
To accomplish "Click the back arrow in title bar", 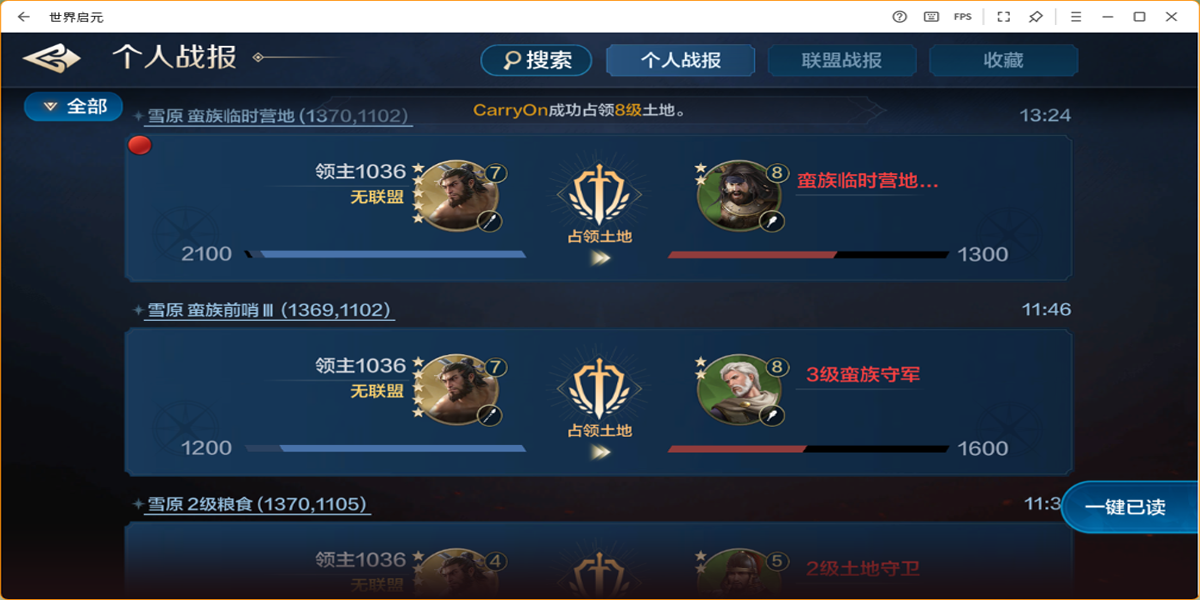I will pos(24,17).
